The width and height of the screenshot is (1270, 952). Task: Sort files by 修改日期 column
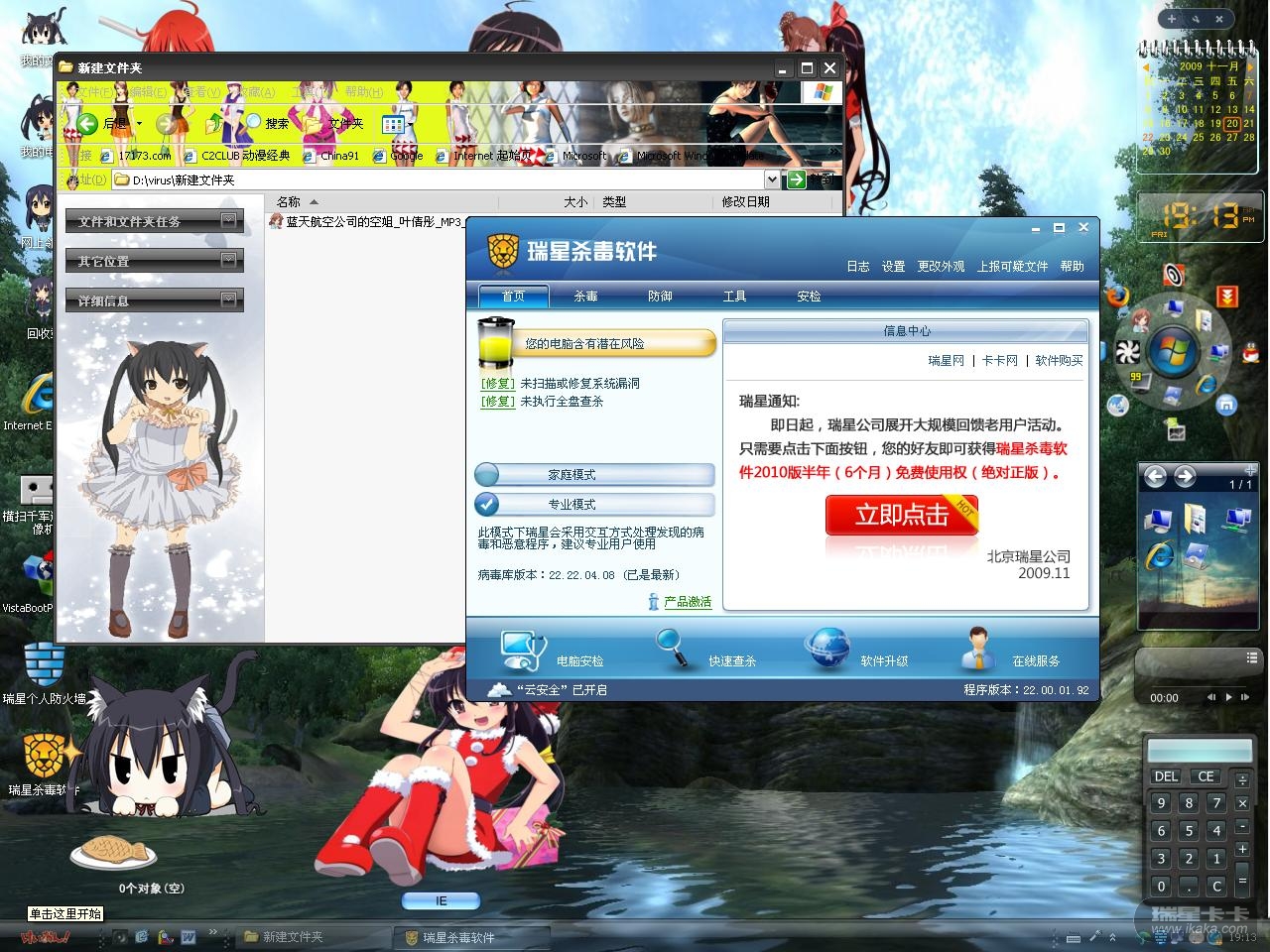[746, 201]
